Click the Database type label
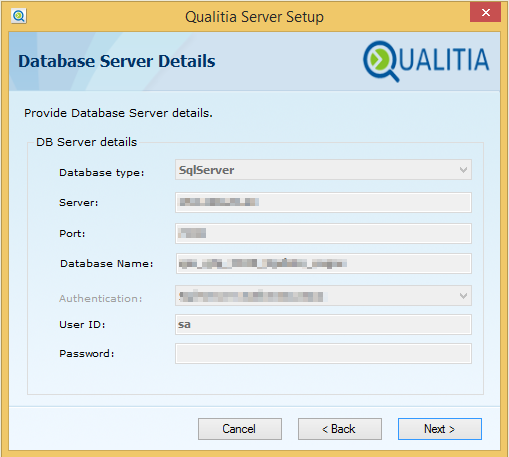 click(x=101, y=173)
